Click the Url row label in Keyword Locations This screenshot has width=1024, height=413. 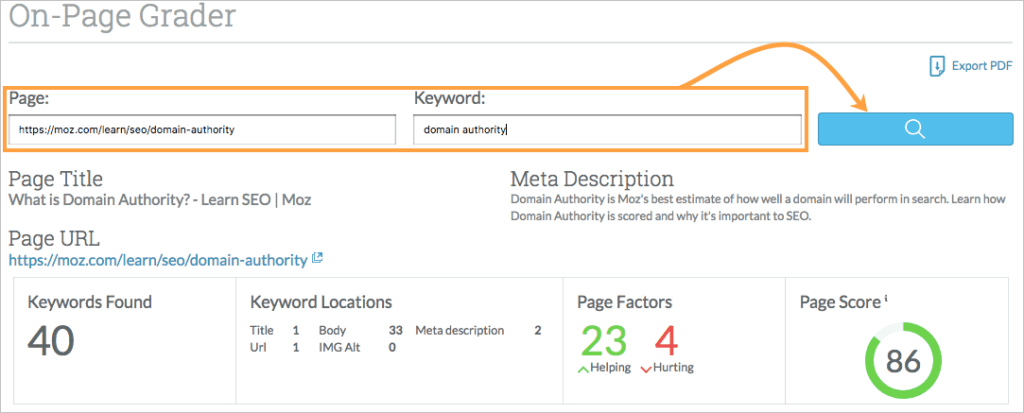(258, 348)
